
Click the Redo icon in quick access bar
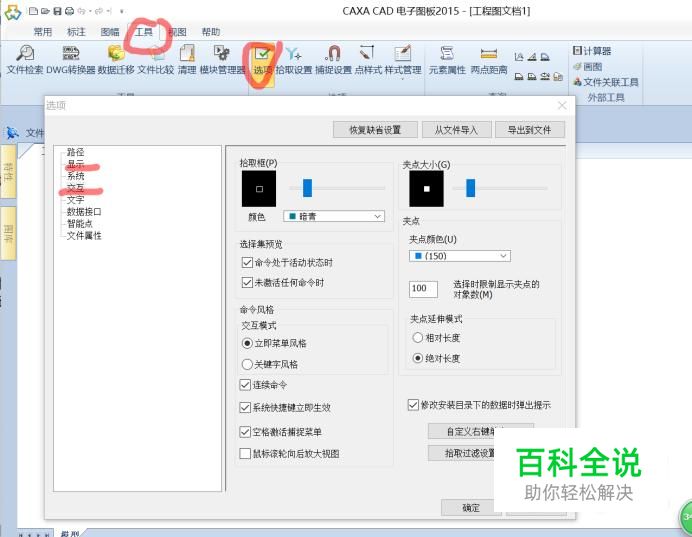(99, 11)
